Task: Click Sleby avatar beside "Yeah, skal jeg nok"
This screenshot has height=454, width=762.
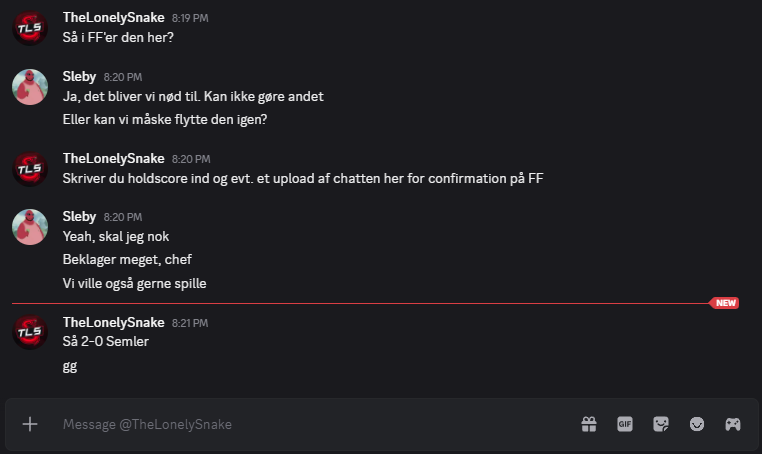Action: pyautogui.click(x=30, y=226)
